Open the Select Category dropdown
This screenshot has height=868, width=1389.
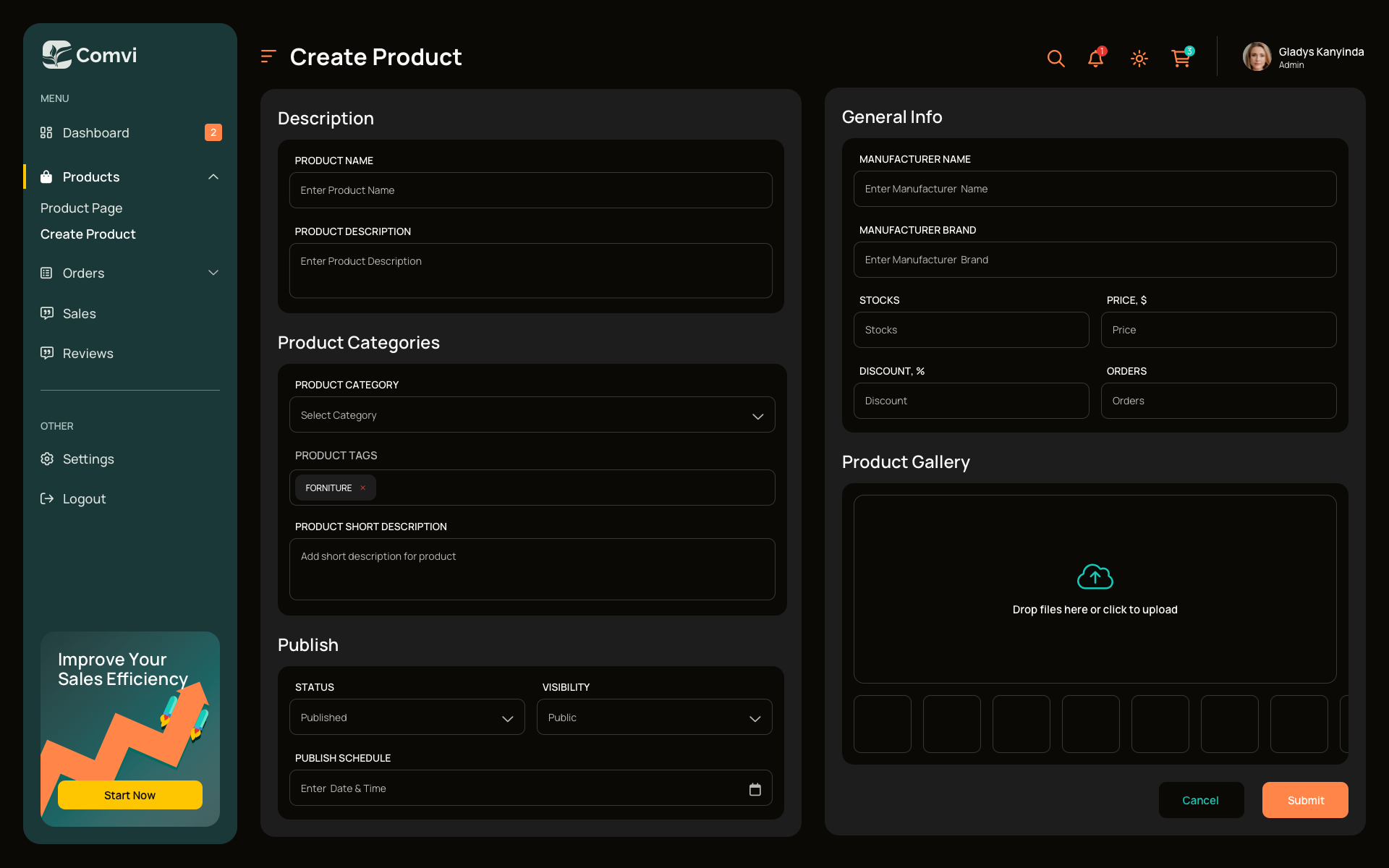[x=532, y=414]
